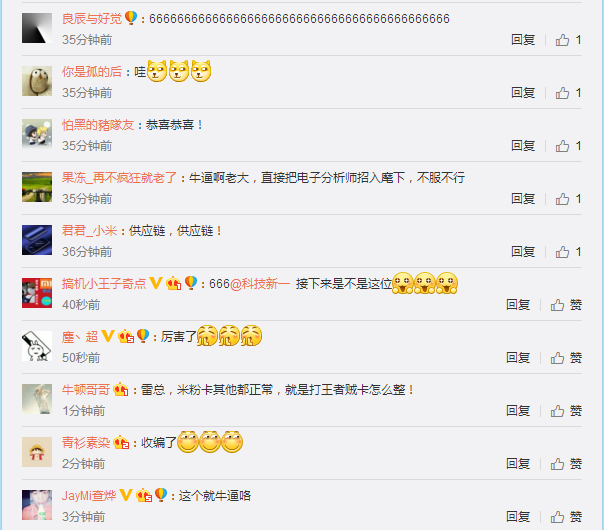Like JayMi查烨's comment
This screenshot has width=604, height=530.
coord(566,517)
